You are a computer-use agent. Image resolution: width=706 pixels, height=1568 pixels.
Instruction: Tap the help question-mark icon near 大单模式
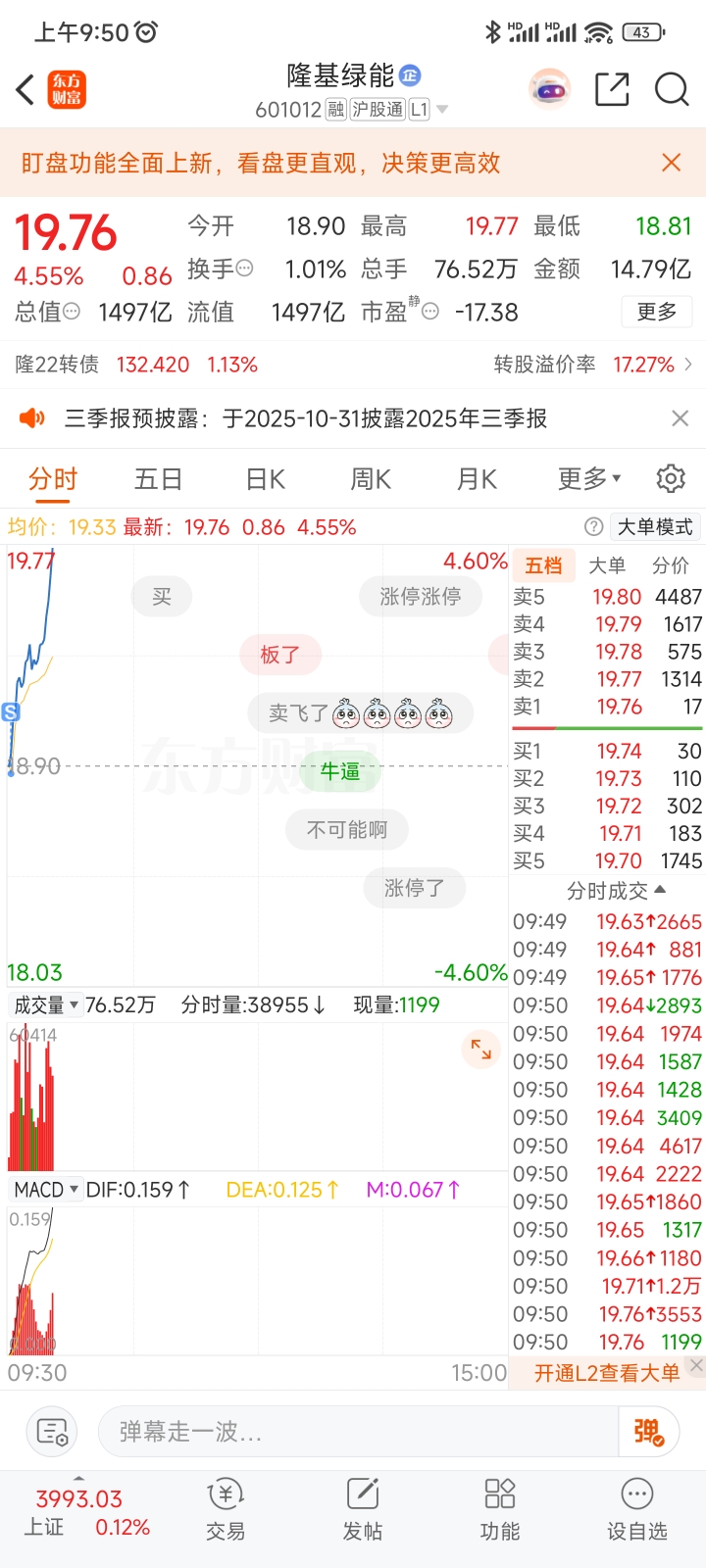tap(593, 527)
